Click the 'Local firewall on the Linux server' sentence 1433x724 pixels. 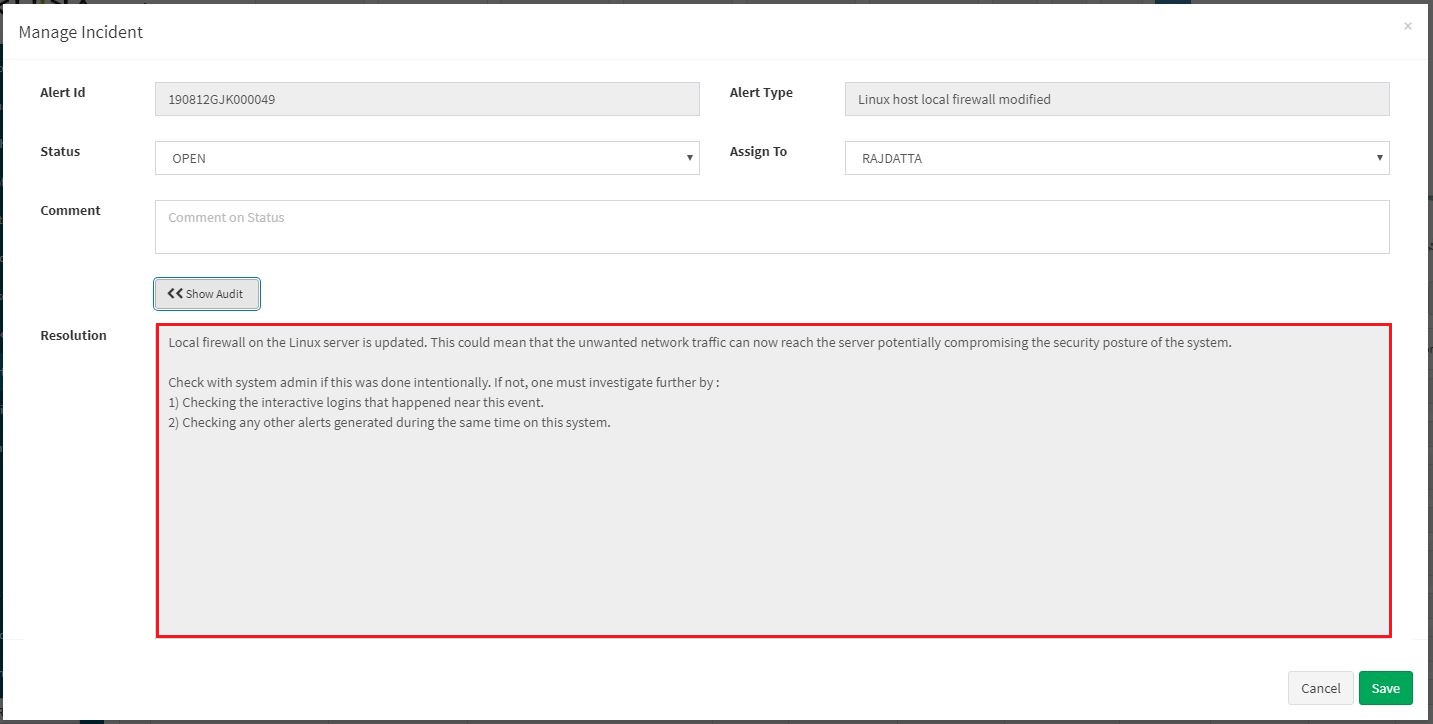700,342
